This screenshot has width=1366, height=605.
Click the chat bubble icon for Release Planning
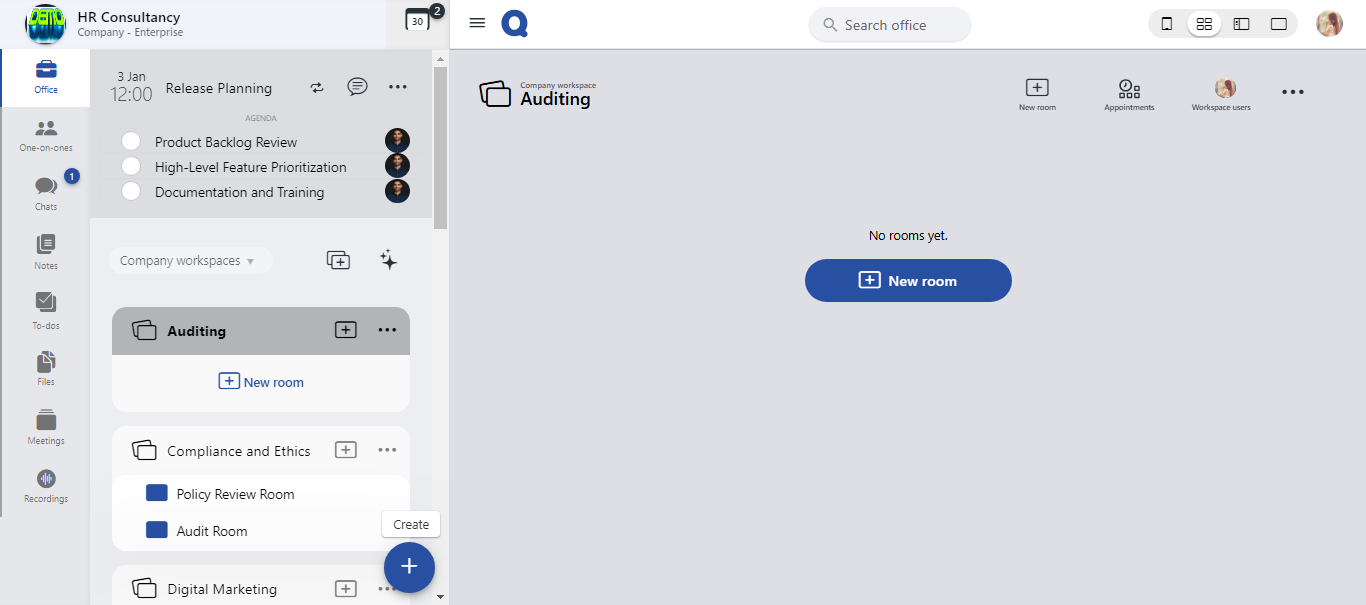coord(357,87)
